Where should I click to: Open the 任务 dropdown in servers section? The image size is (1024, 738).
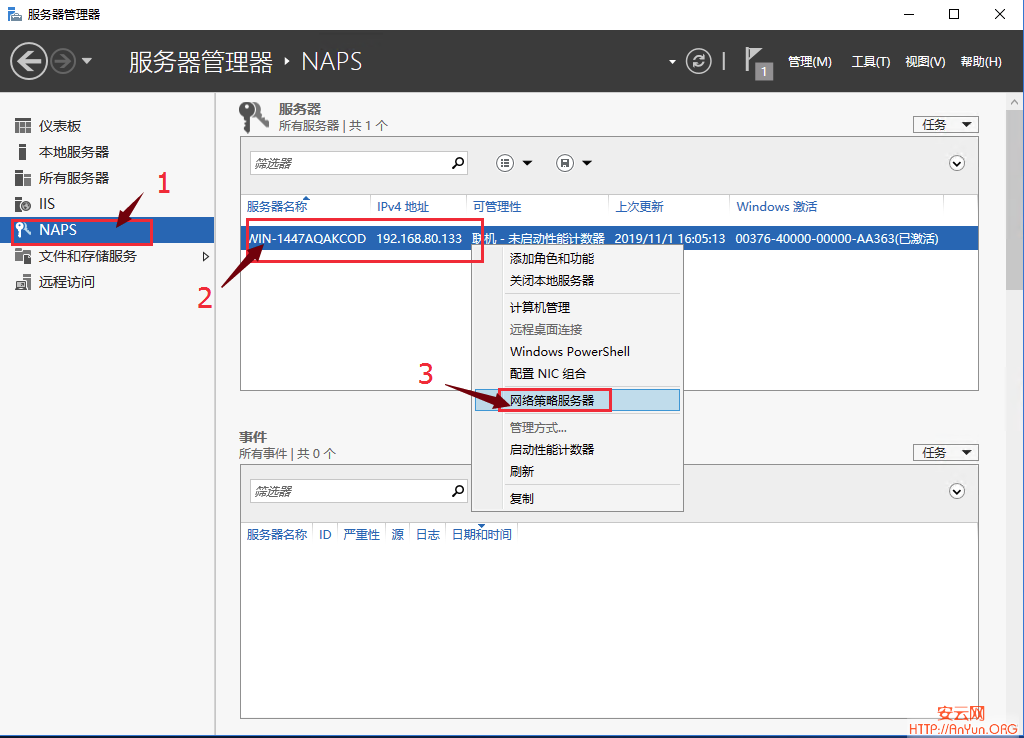pyautogui.click(x=945, y=125)
